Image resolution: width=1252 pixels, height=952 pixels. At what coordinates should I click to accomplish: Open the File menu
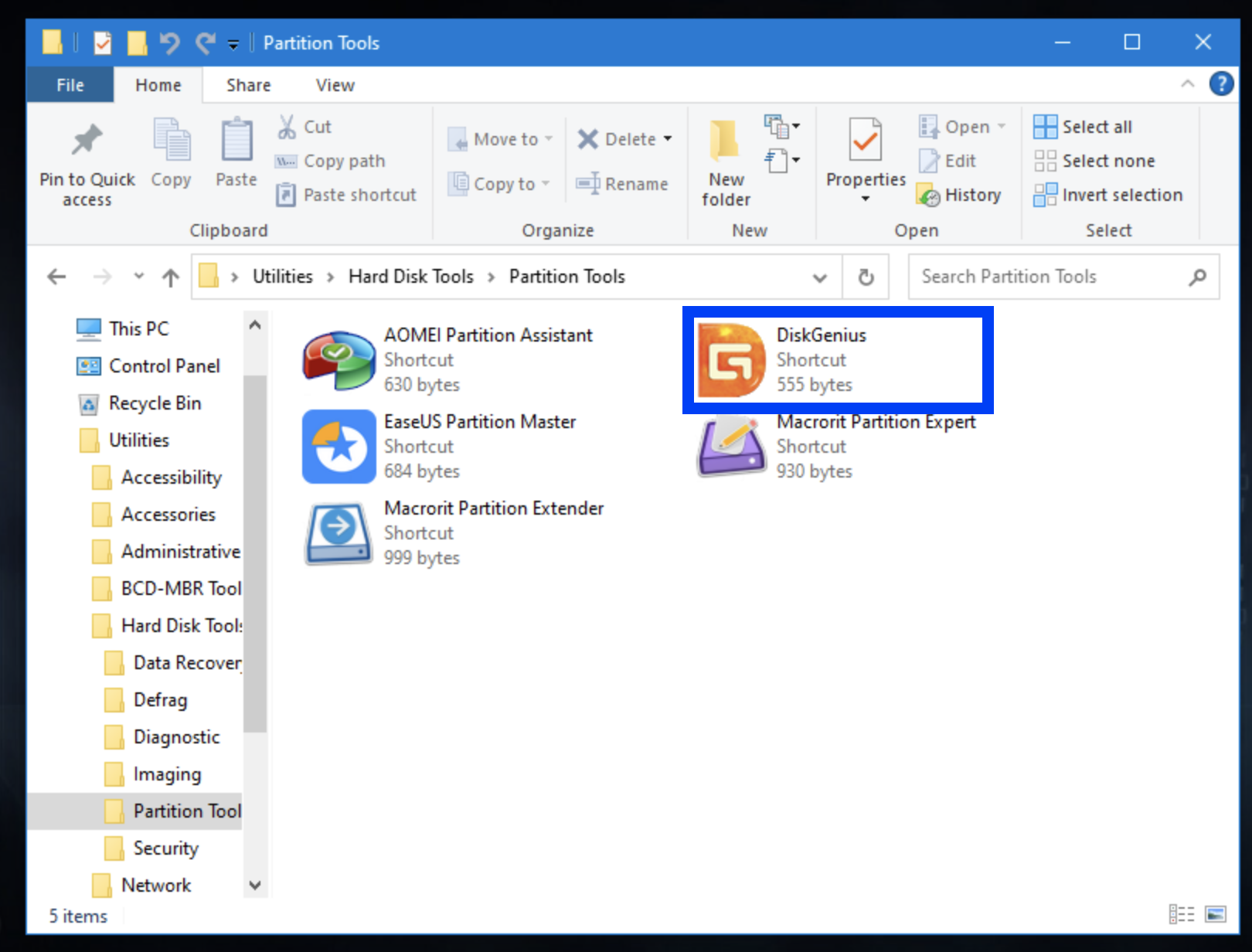coord(70,85)
